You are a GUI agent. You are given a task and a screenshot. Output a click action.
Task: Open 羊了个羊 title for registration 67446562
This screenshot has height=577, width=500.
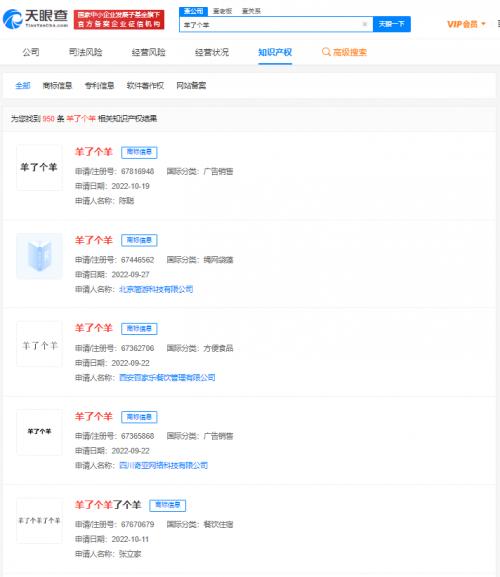click(93, 240)
